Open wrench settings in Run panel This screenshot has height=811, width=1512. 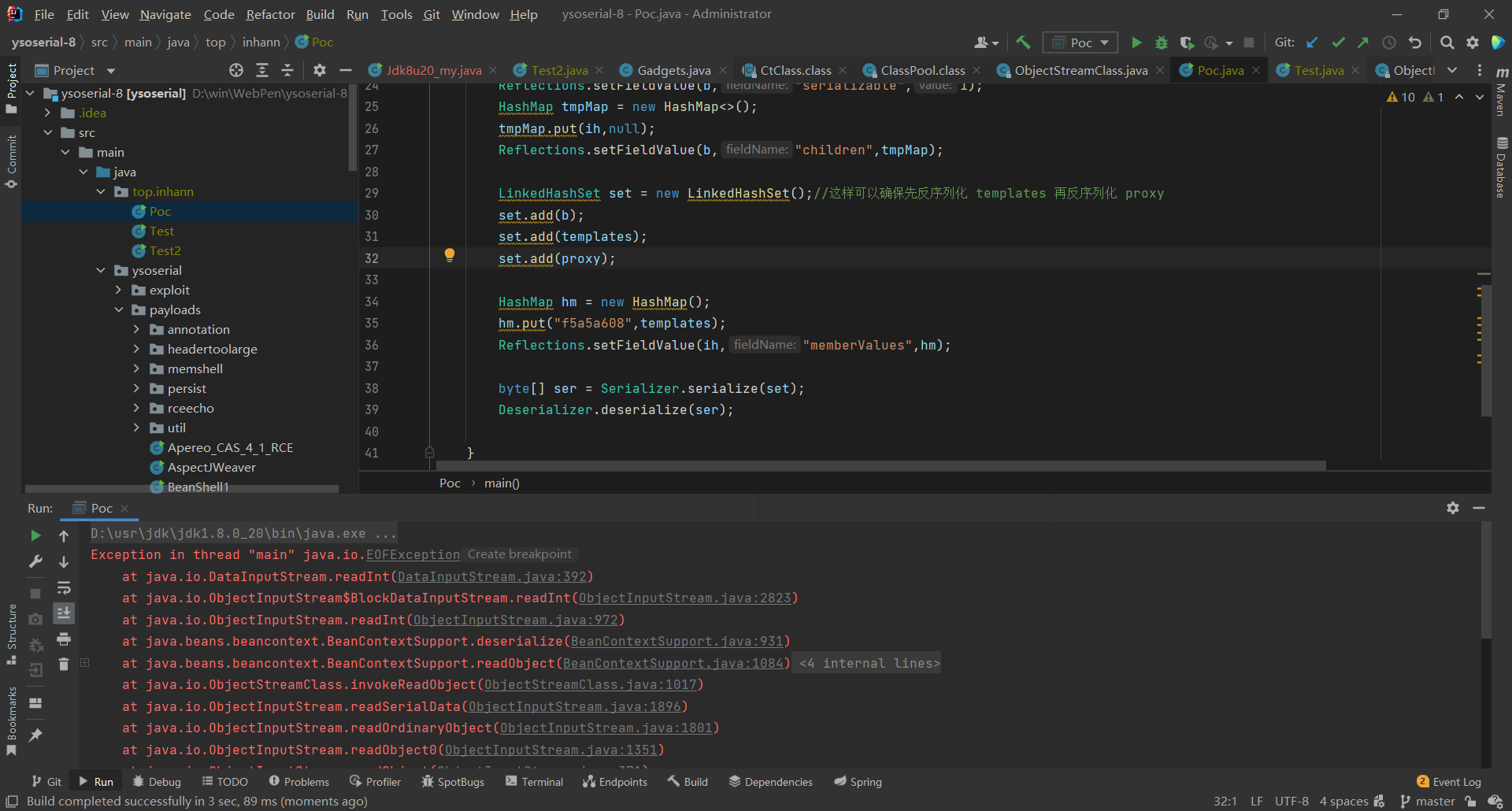click(x=35, y=561)
